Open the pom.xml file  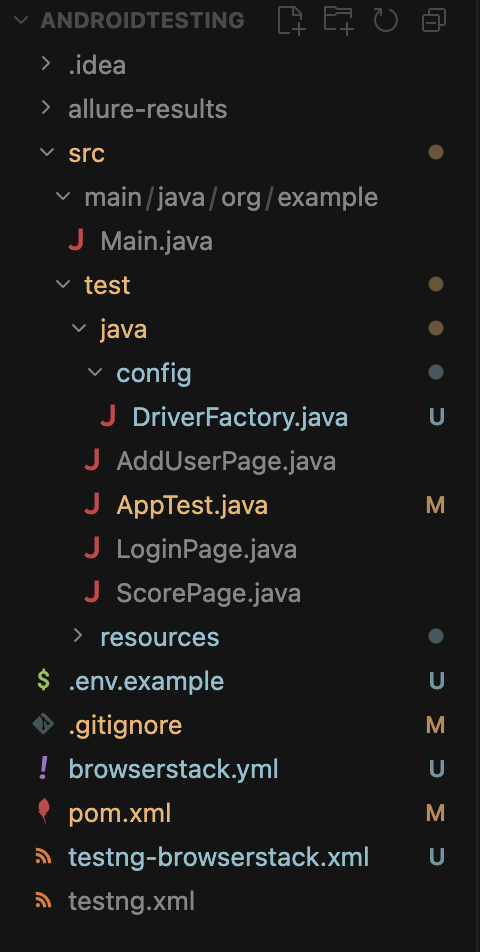120,813
